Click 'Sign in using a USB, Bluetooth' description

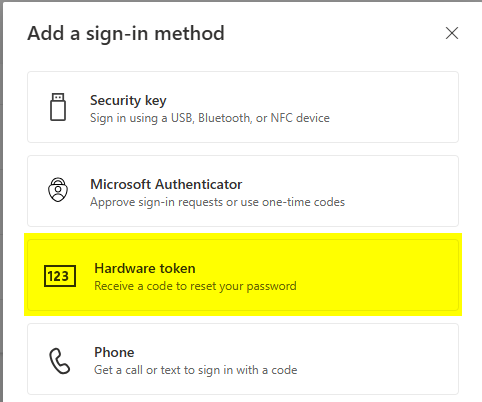(x=210, y=118)
